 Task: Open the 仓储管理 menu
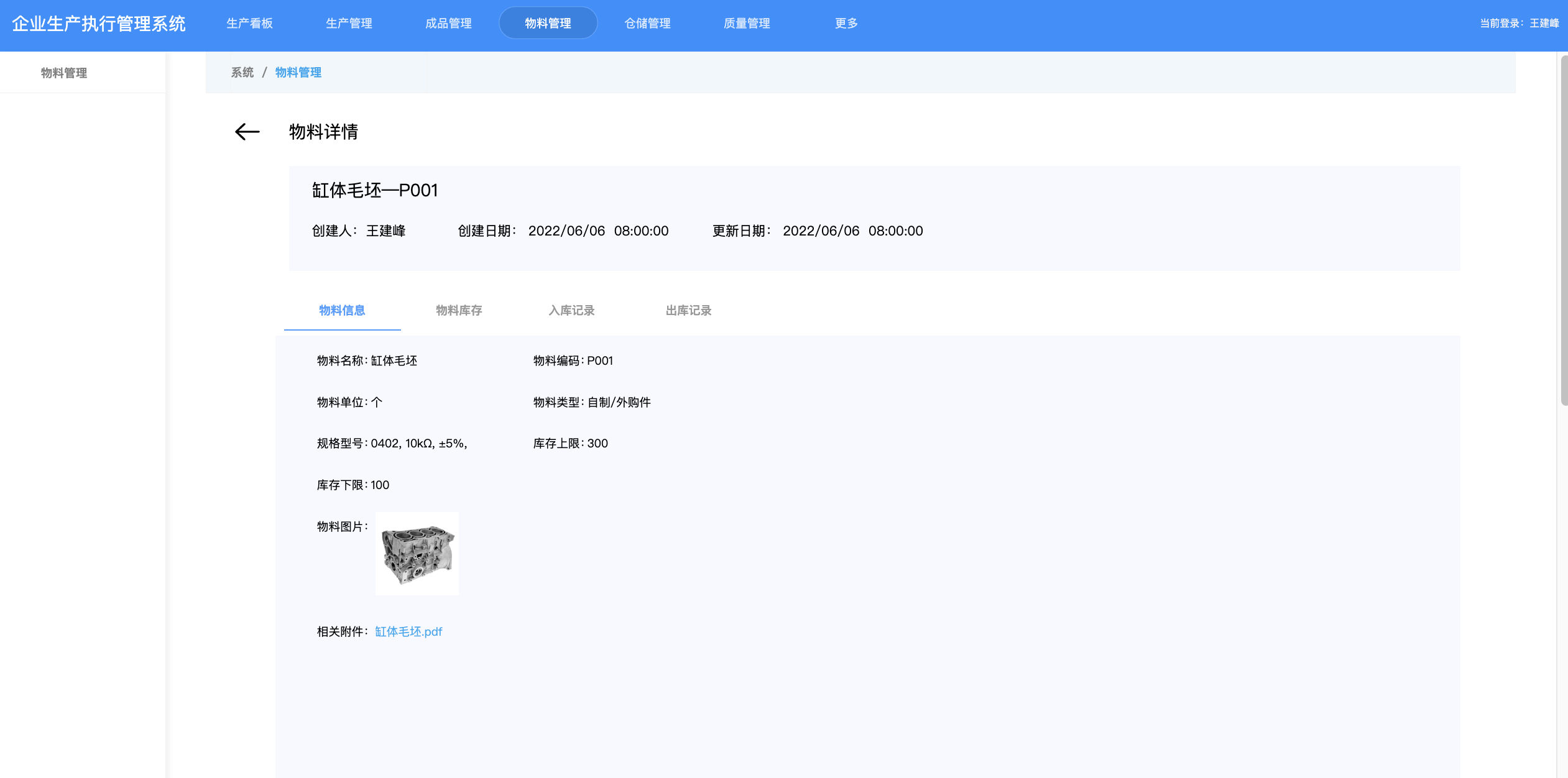click(x=647, y=24)
